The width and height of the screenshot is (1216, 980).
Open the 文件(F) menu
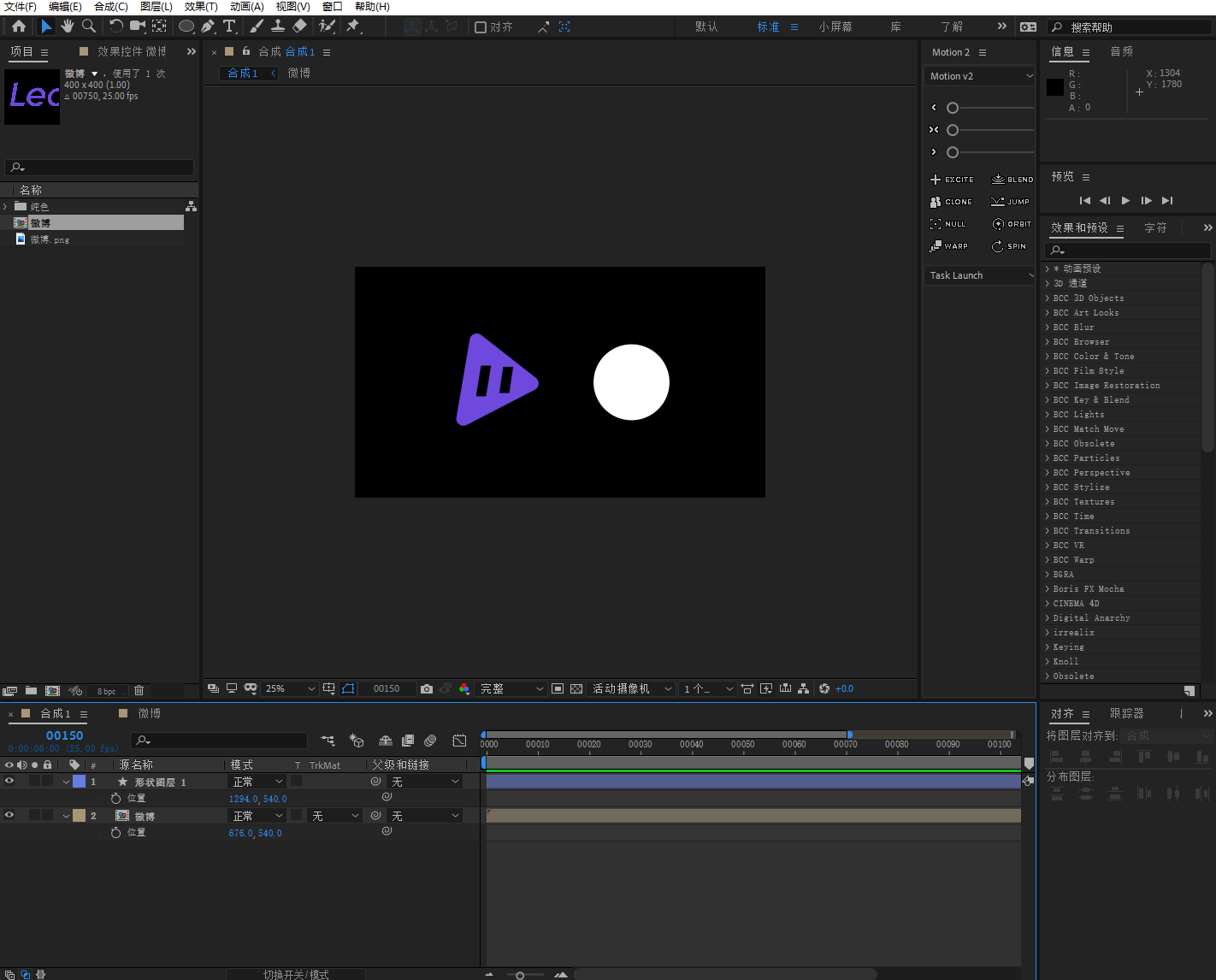point(21,7)
